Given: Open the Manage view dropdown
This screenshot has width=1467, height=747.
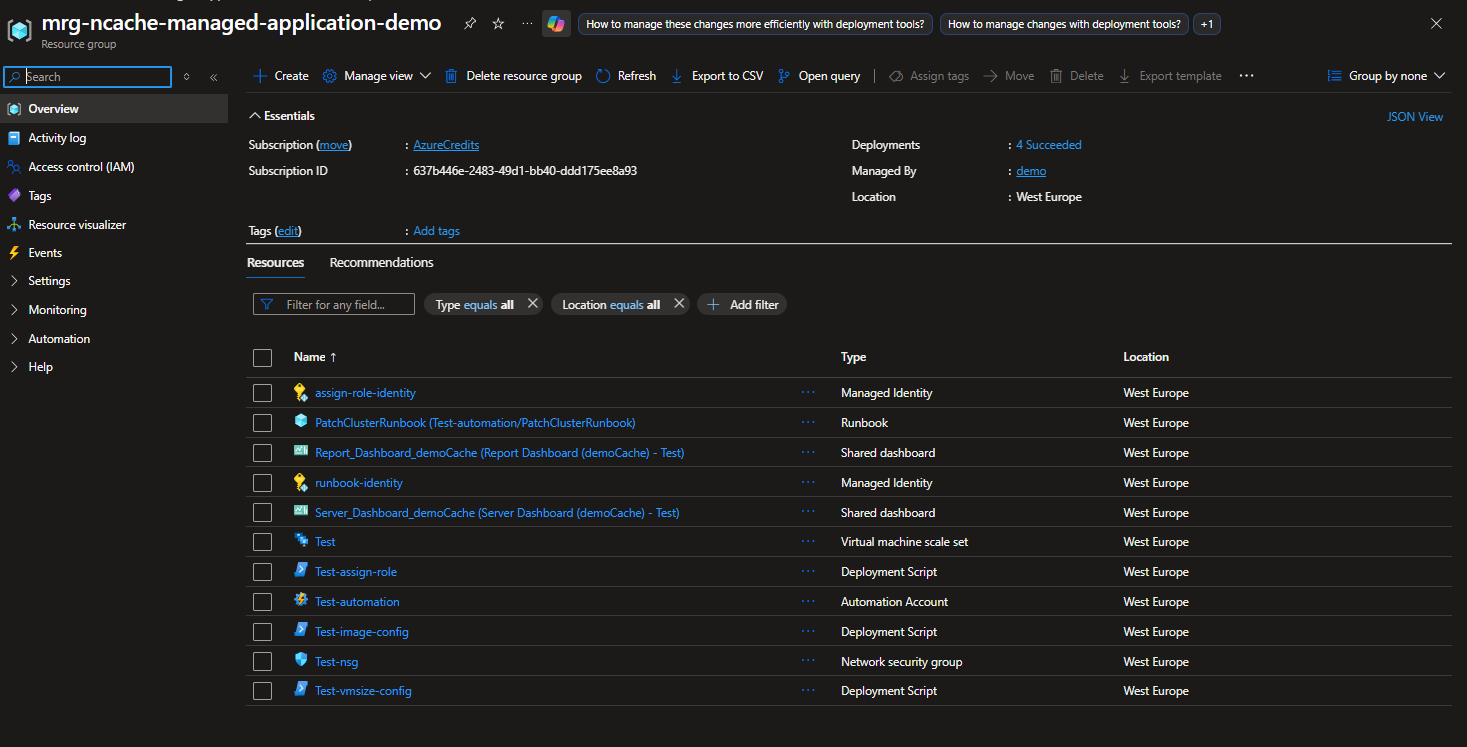Looking at the screenshot, I should pyautogui.click(x=377, y=76).
